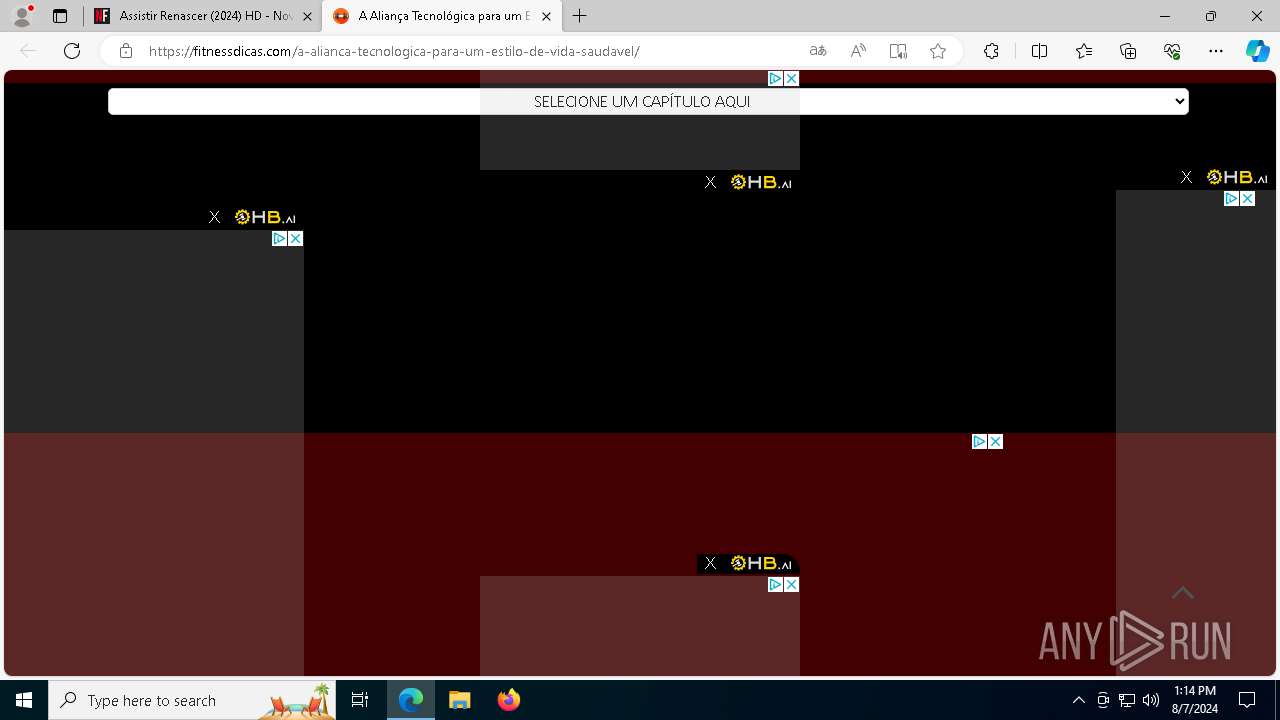Screen dimensions: 1280x720
Task: Open Microsoft Edge from the taskbar
Action: [x=411, y=700]
